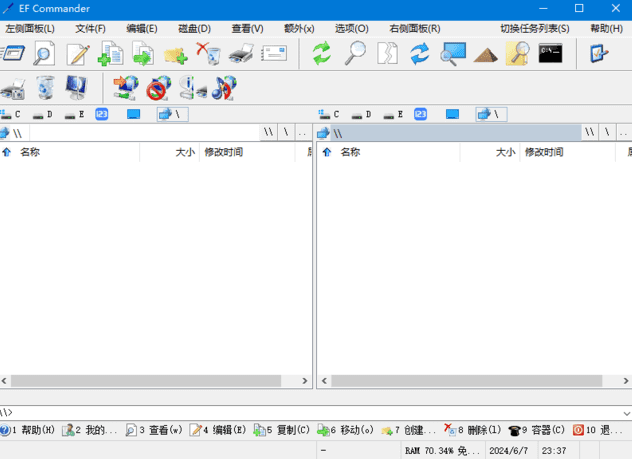This screenshot has height=459, width=632.
Task: Click the drive information icon
Action: tap(192, 87)
